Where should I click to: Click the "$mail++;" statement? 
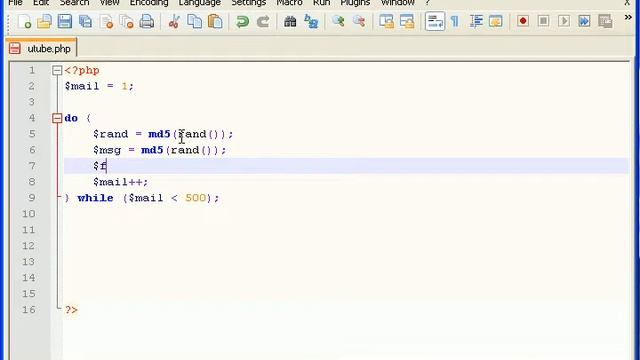pos(121,182)
